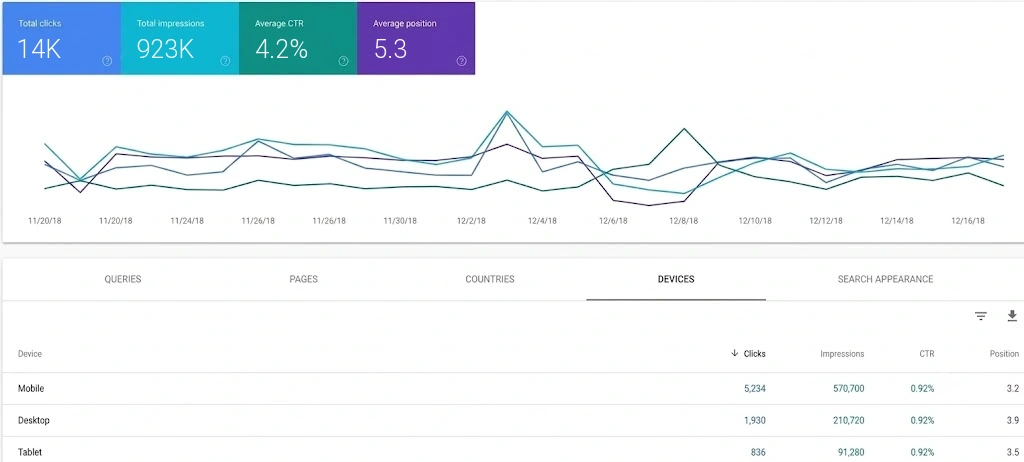Toggle the Average CTR metric card
This screenshot has height=462, width=1024.
click(298, 38)
